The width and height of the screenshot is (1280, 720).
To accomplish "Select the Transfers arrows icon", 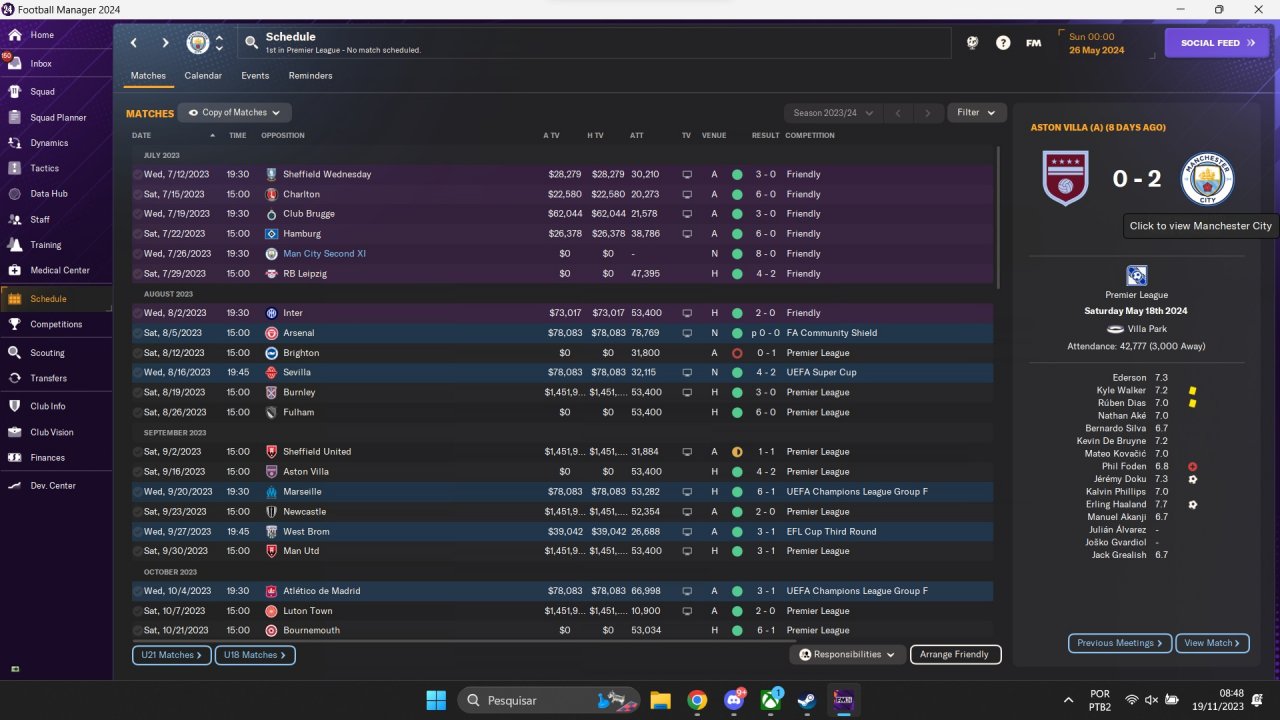I will (x=14, y=378).
